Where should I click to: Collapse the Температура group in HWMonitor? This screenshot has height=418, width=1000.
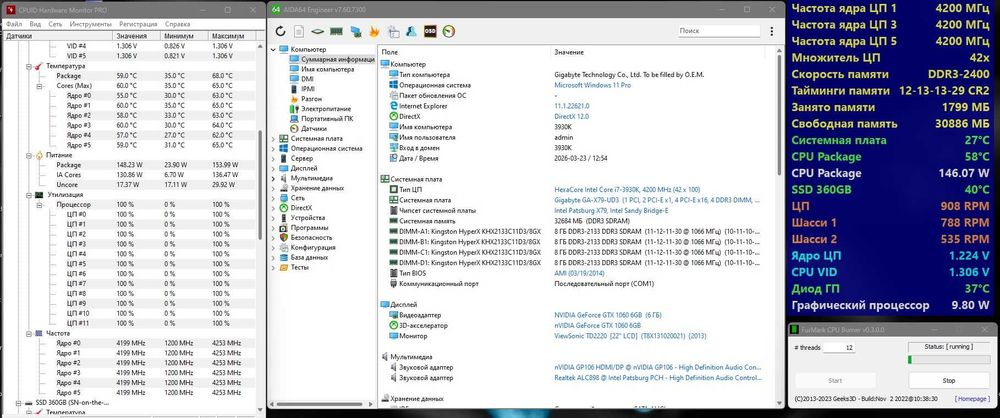[29, 66]
